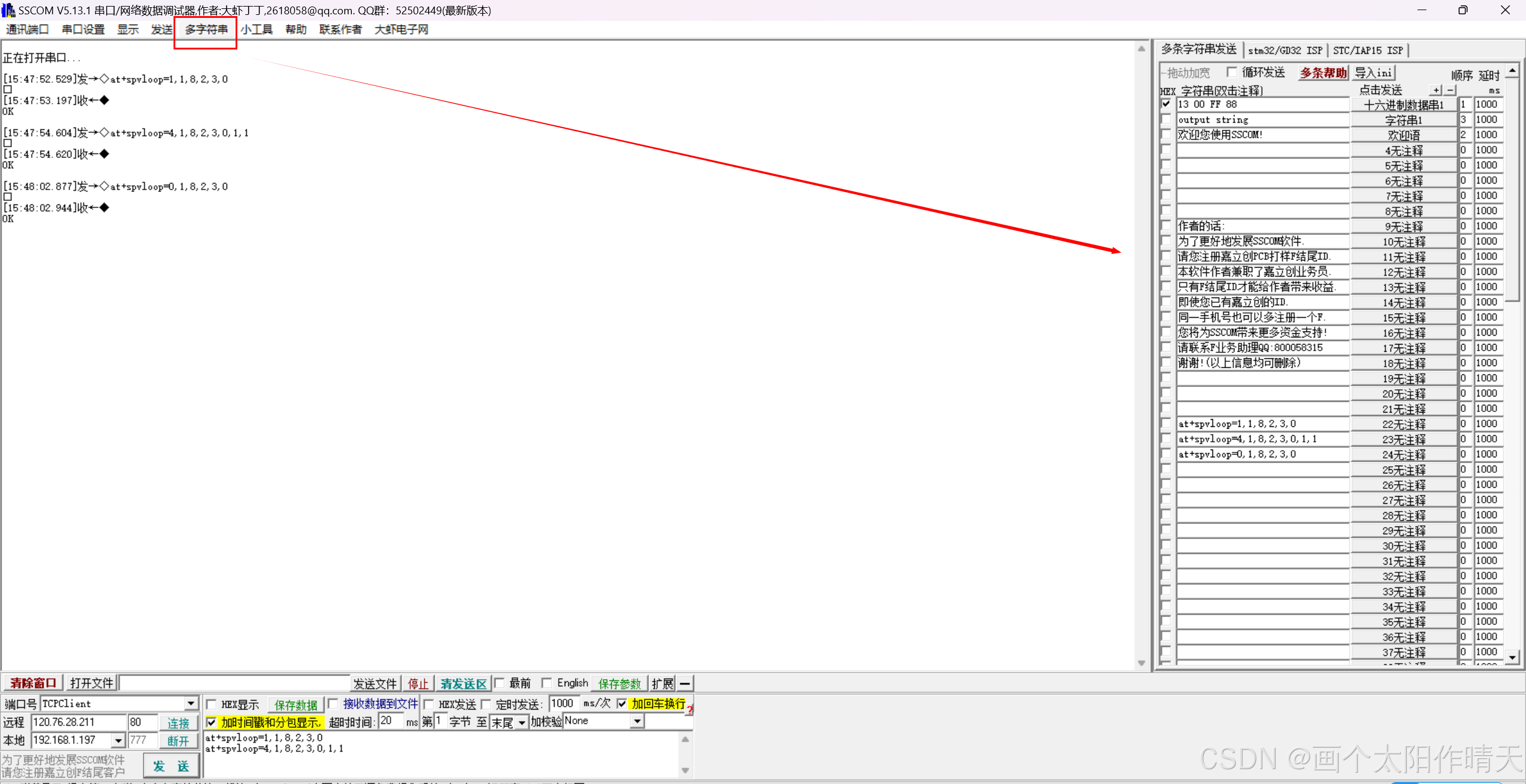Open the 多字符串 menu
Viewport: 1526px width, 784px height.
(x=206, y=29)
